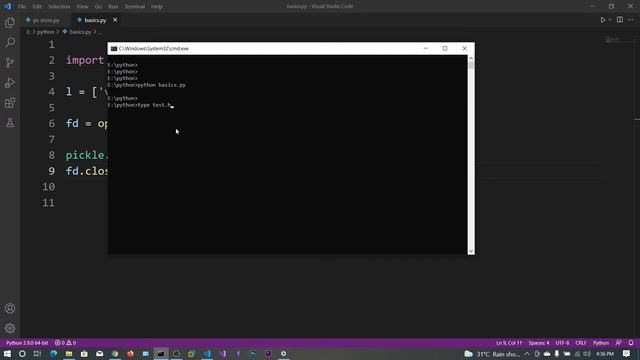
Task: Open the Edit menu
Action: click(x=37, y=7)
